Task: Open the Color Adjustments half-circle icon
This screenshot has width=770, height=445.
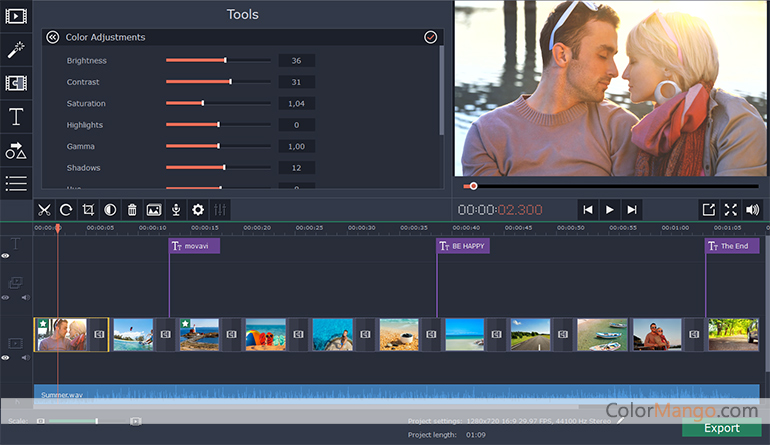Action: [x=110, y=210]
